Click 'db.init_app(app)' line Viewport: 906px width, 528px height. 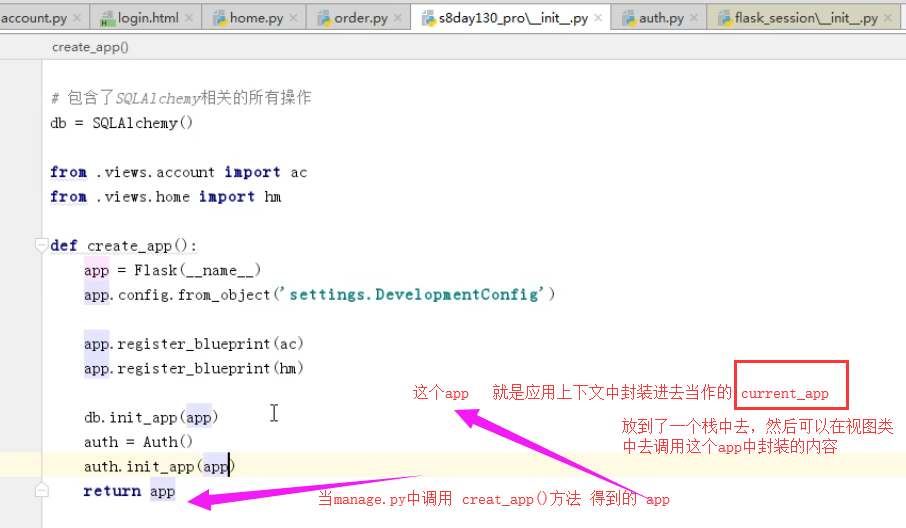(151, 417)
